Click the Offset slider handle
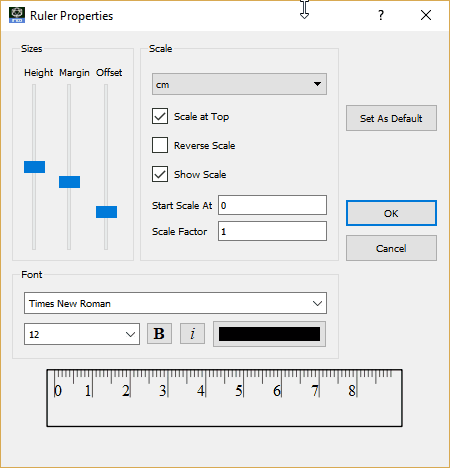 point(106,212)
